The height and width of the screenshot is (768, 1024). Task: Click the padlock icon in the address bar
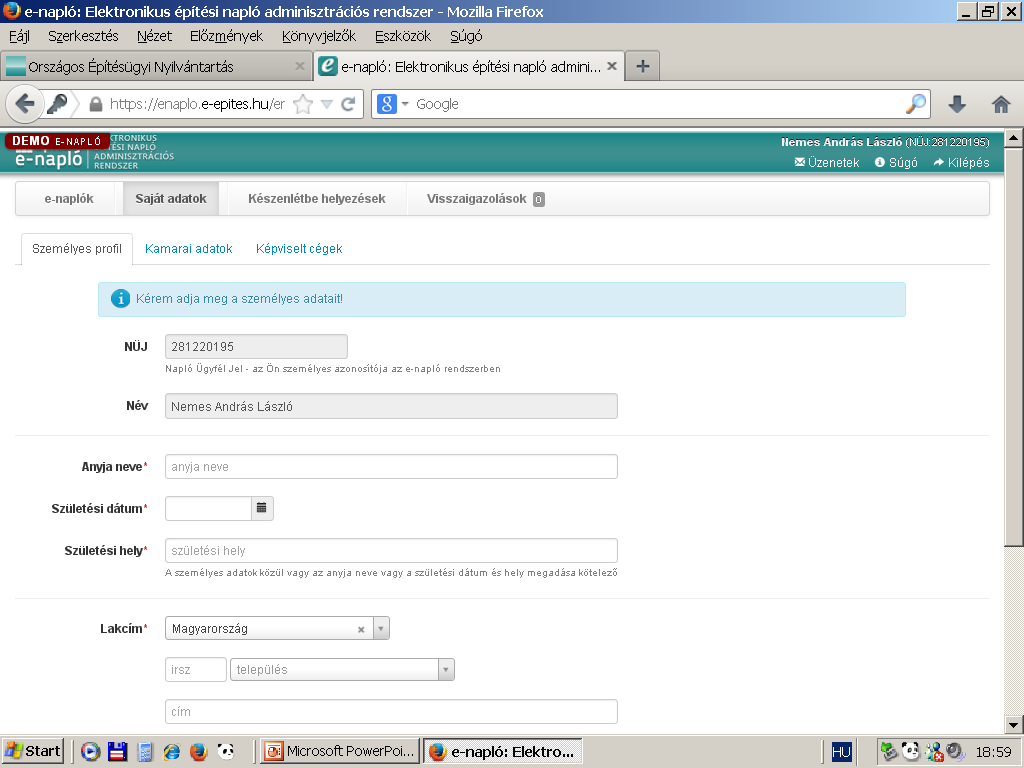point(95,104)
